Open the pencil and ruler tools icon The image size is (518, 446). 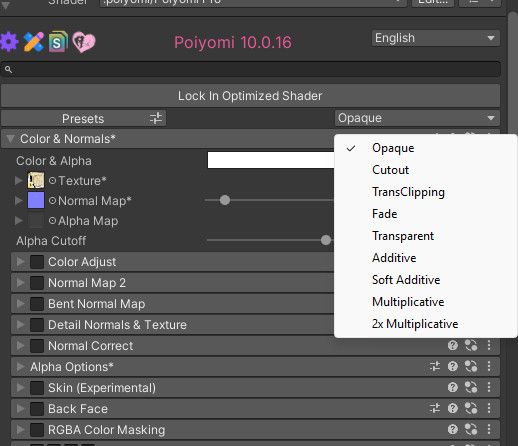click(34, 42)
